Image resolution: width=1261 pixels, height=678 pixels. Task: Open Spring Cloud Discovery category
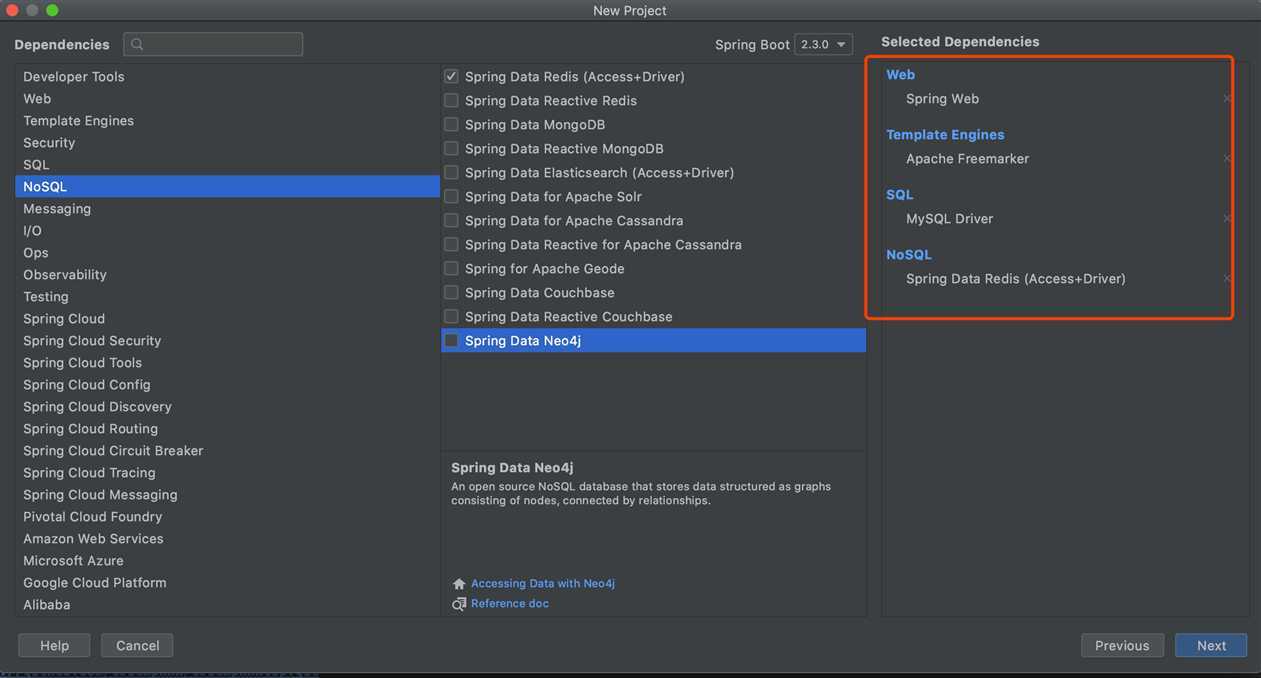(227, 407)
